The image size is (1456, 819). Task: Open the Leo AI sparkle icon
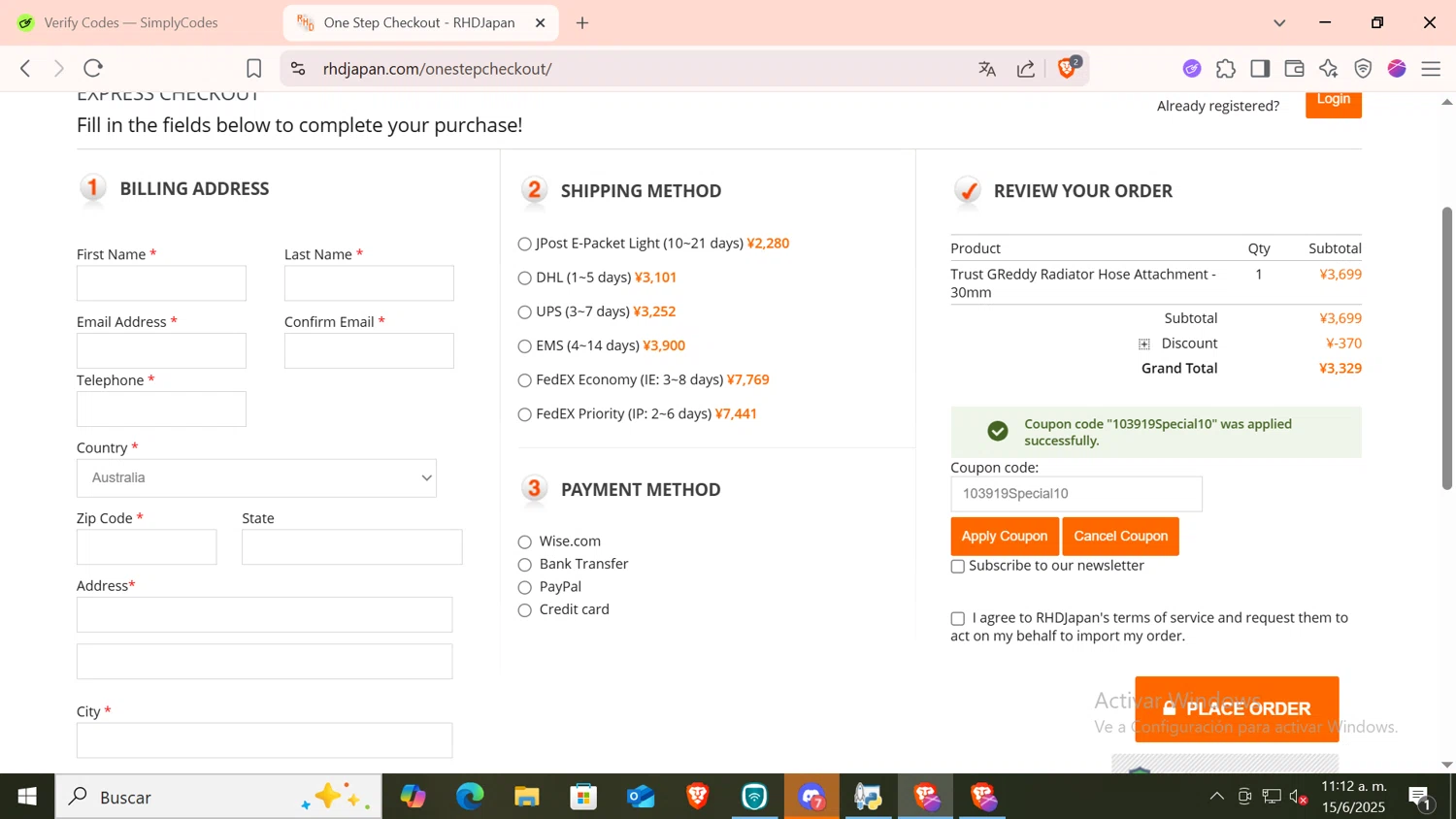[1329, 68]
